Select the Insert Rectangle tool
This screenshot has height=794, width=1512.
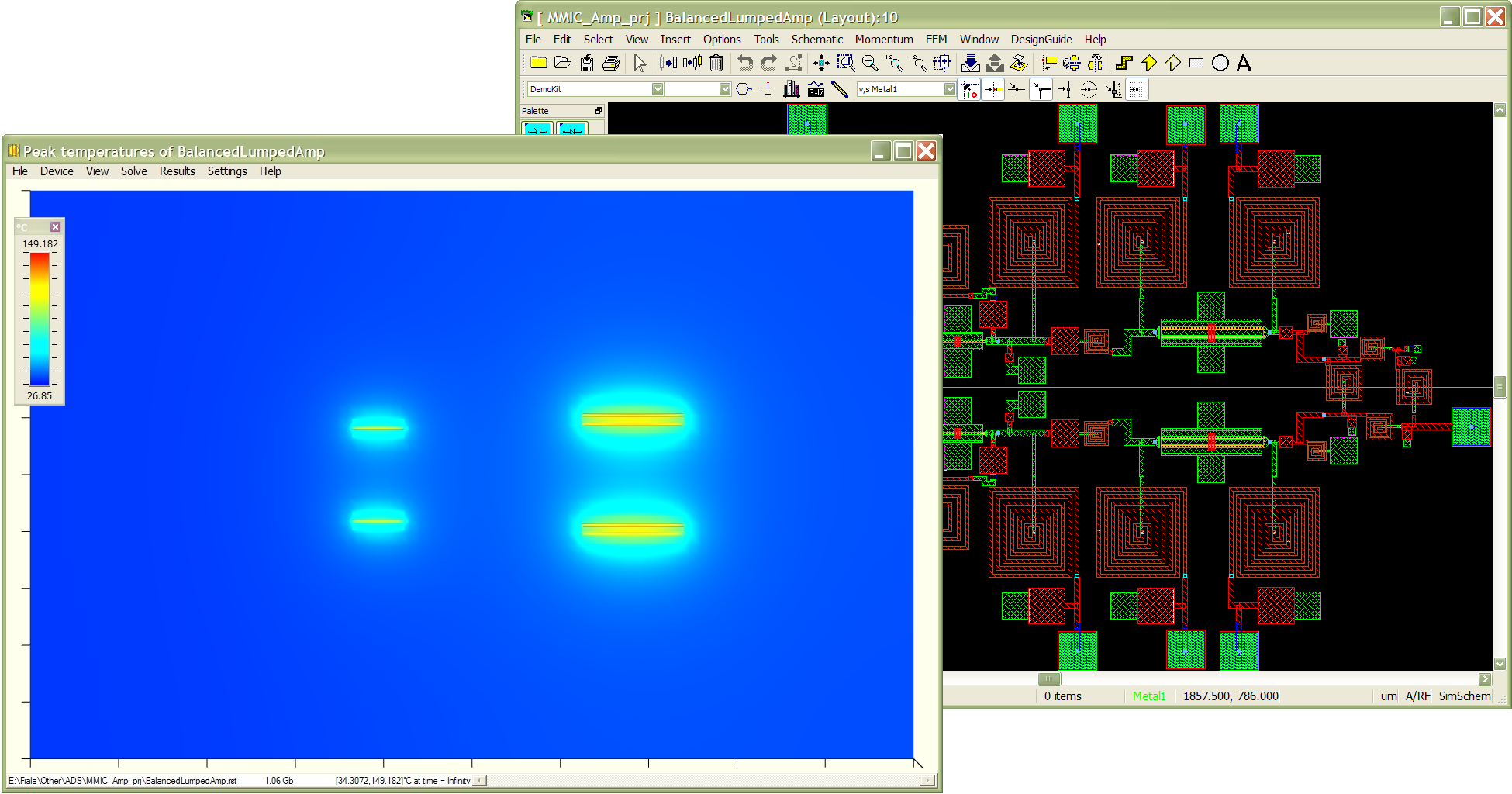point(1196,64)
